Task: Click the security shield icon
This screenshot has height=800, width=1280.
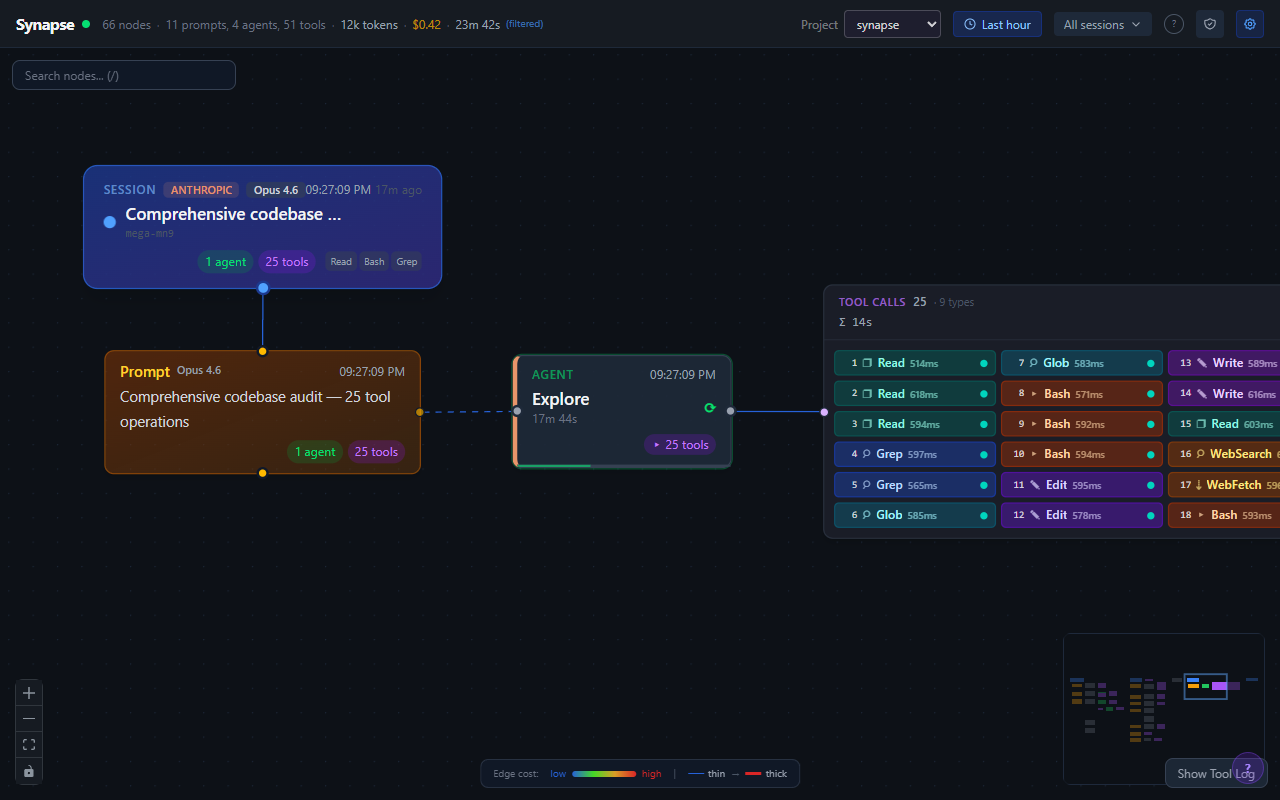Action: click(x=1210, y=24)
